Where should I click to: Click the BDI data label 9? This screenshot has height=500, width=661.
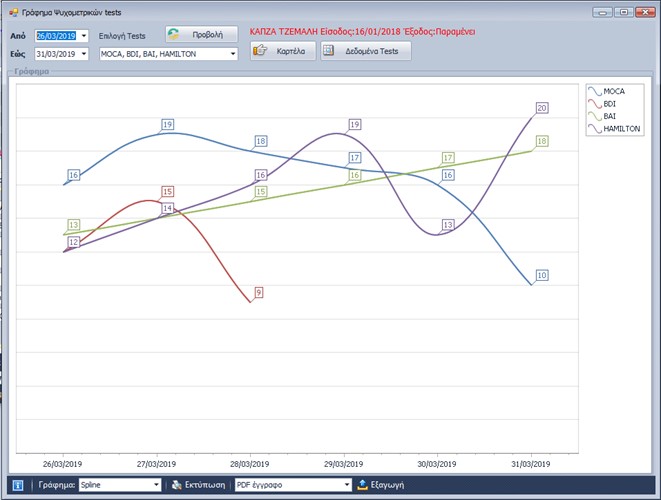click(x=259, y=293)
